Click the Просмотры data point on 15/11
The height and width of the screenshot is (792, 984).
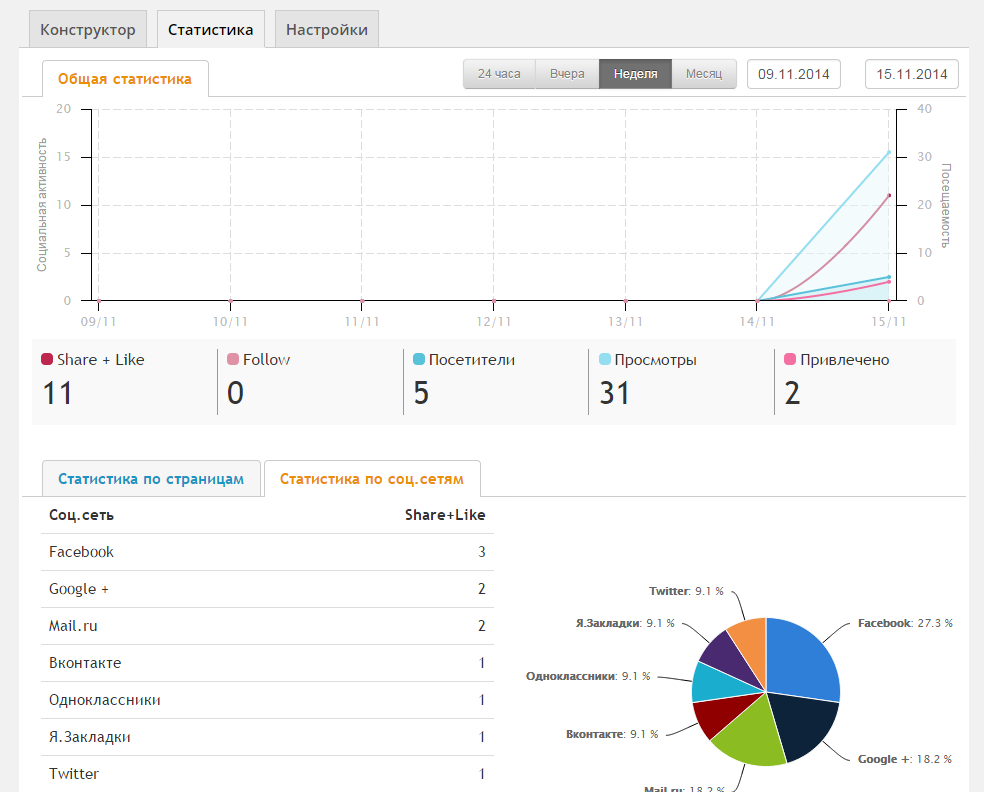point(889,152)
